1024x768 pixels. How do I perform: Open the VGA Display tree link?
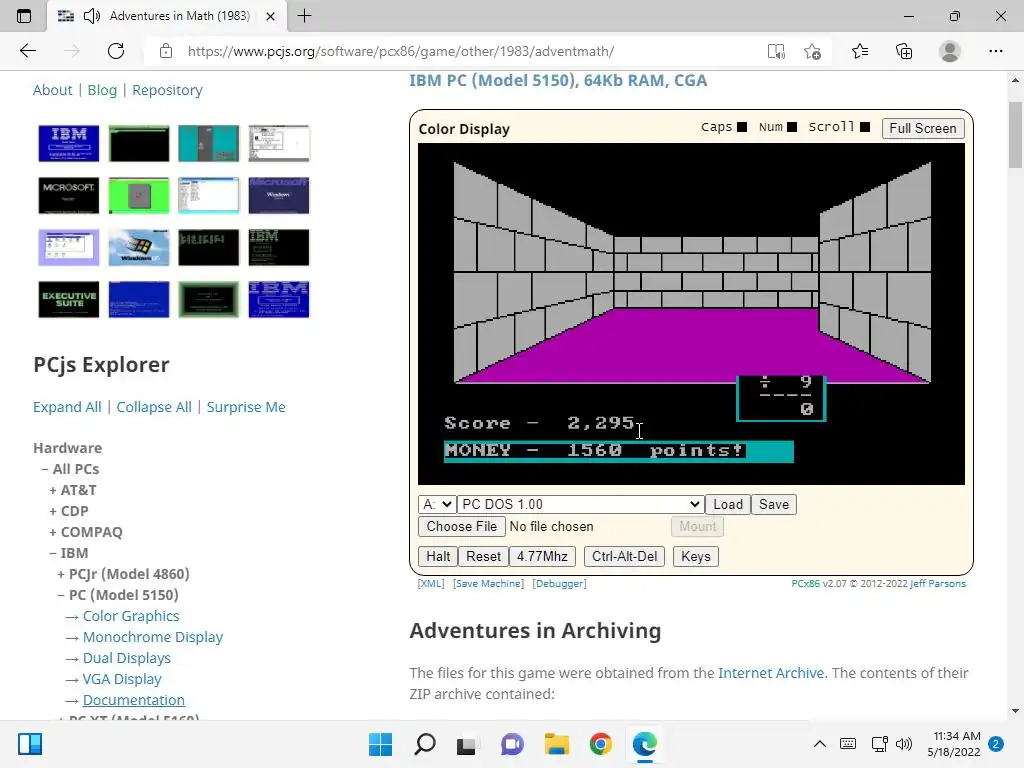122,679
